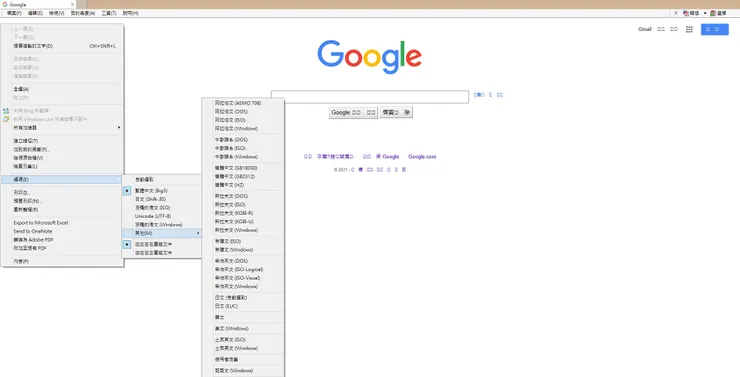Click the I'm Feeling Lucky button
740x377 pixels.
coord(396,113)
